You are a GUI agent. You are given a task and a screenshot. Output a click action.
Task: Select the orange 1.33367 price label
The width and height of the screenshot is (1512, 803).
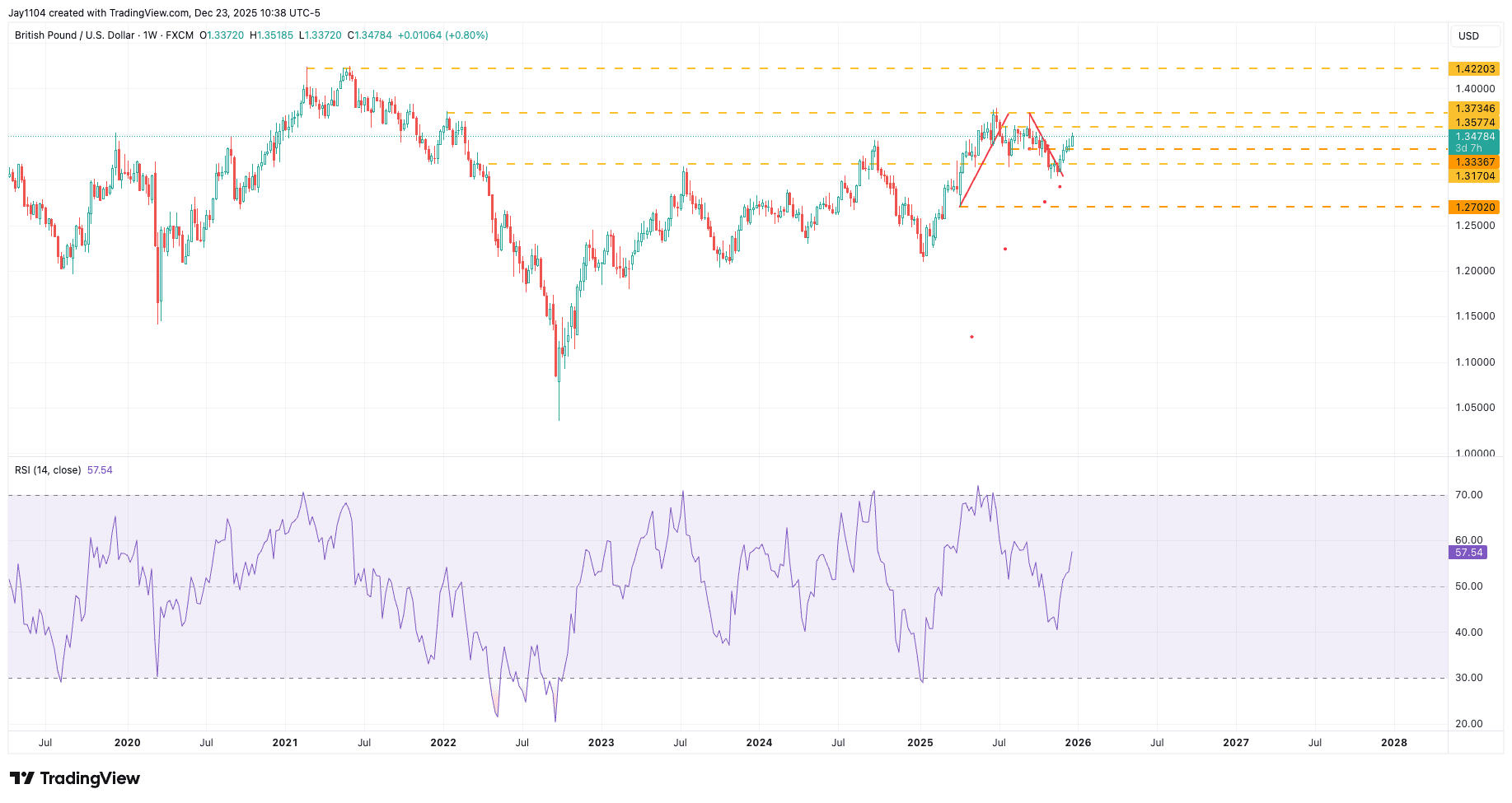click(1474, 162)
